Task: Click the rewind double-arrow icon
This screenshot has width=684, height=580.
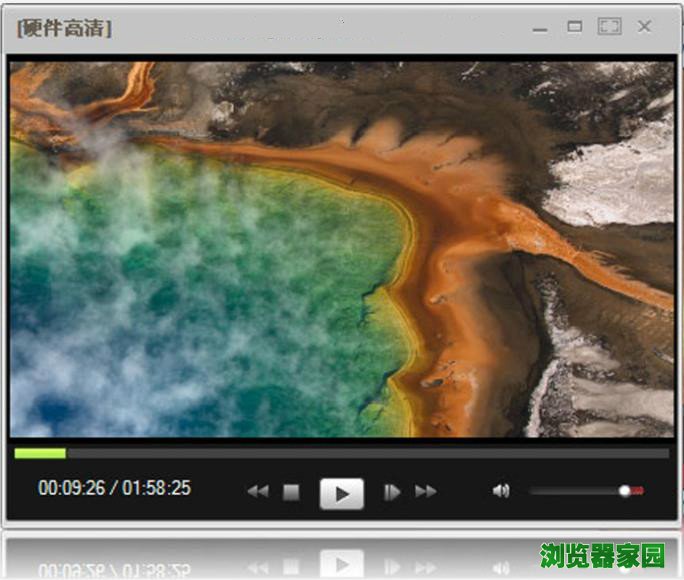Action: (258, 492)
